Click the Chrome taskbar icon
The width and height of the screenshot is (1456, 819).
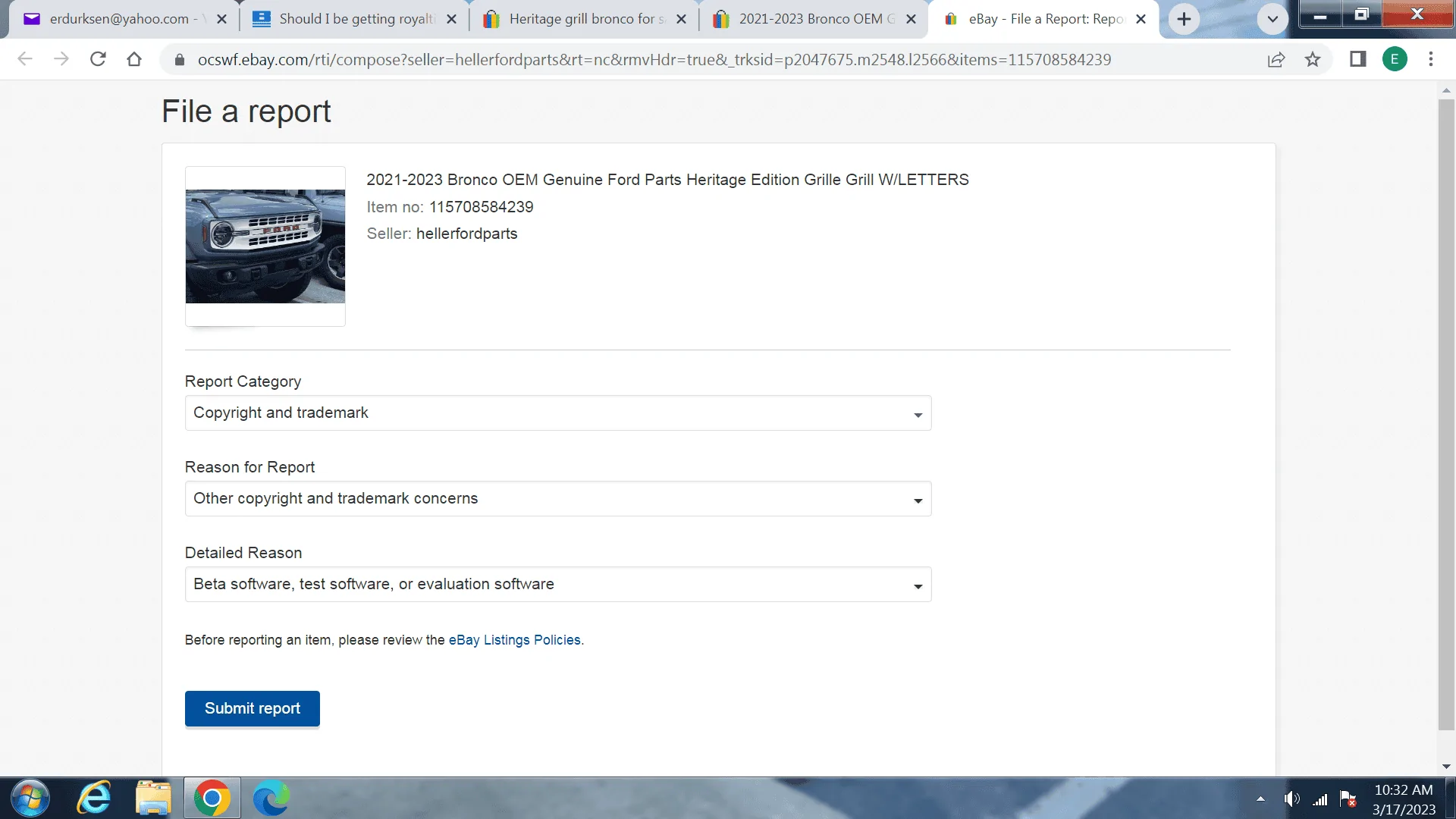click(212, 799)
